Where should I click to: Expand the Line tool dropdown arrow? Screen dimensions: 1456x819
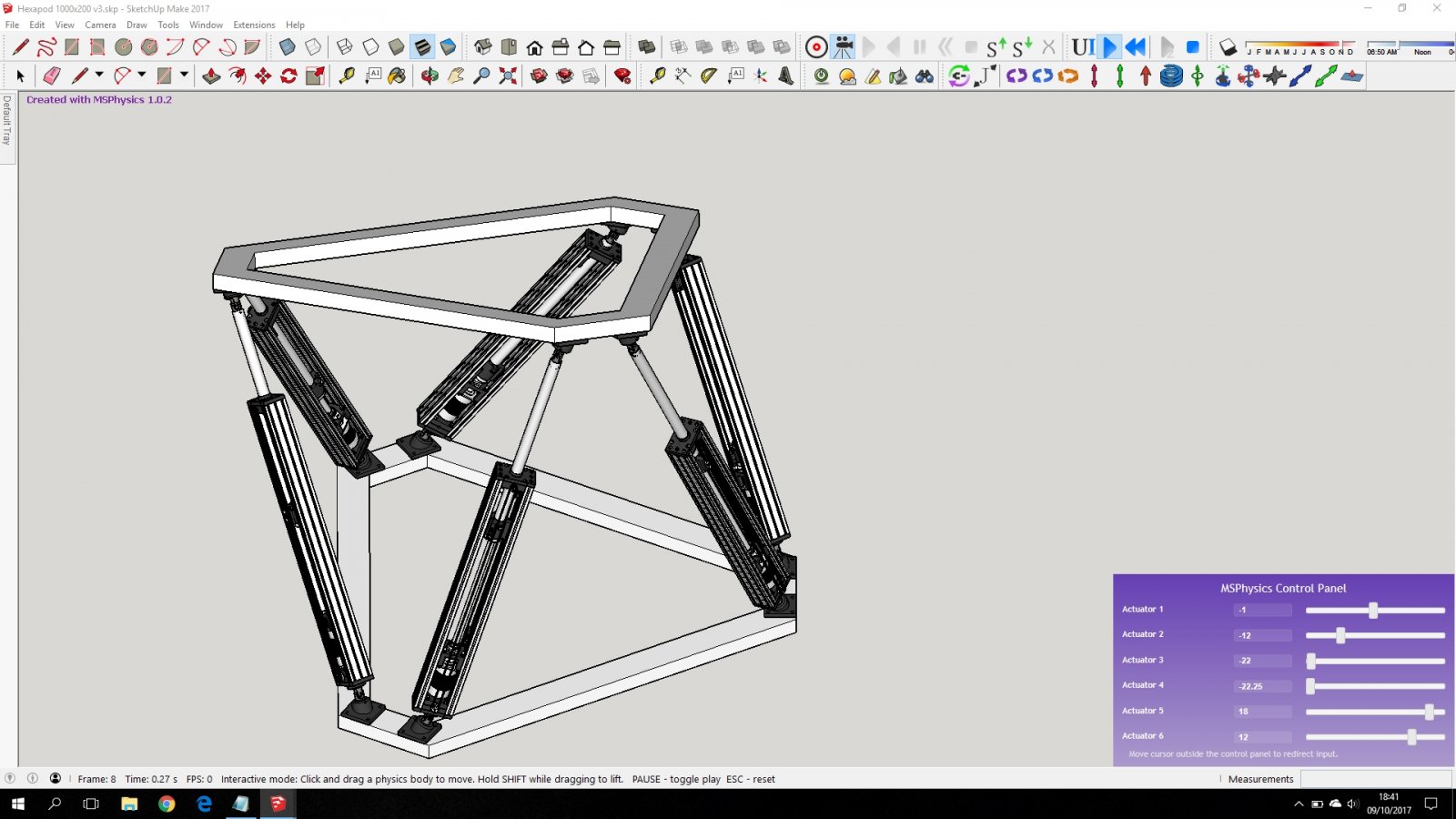99,76
